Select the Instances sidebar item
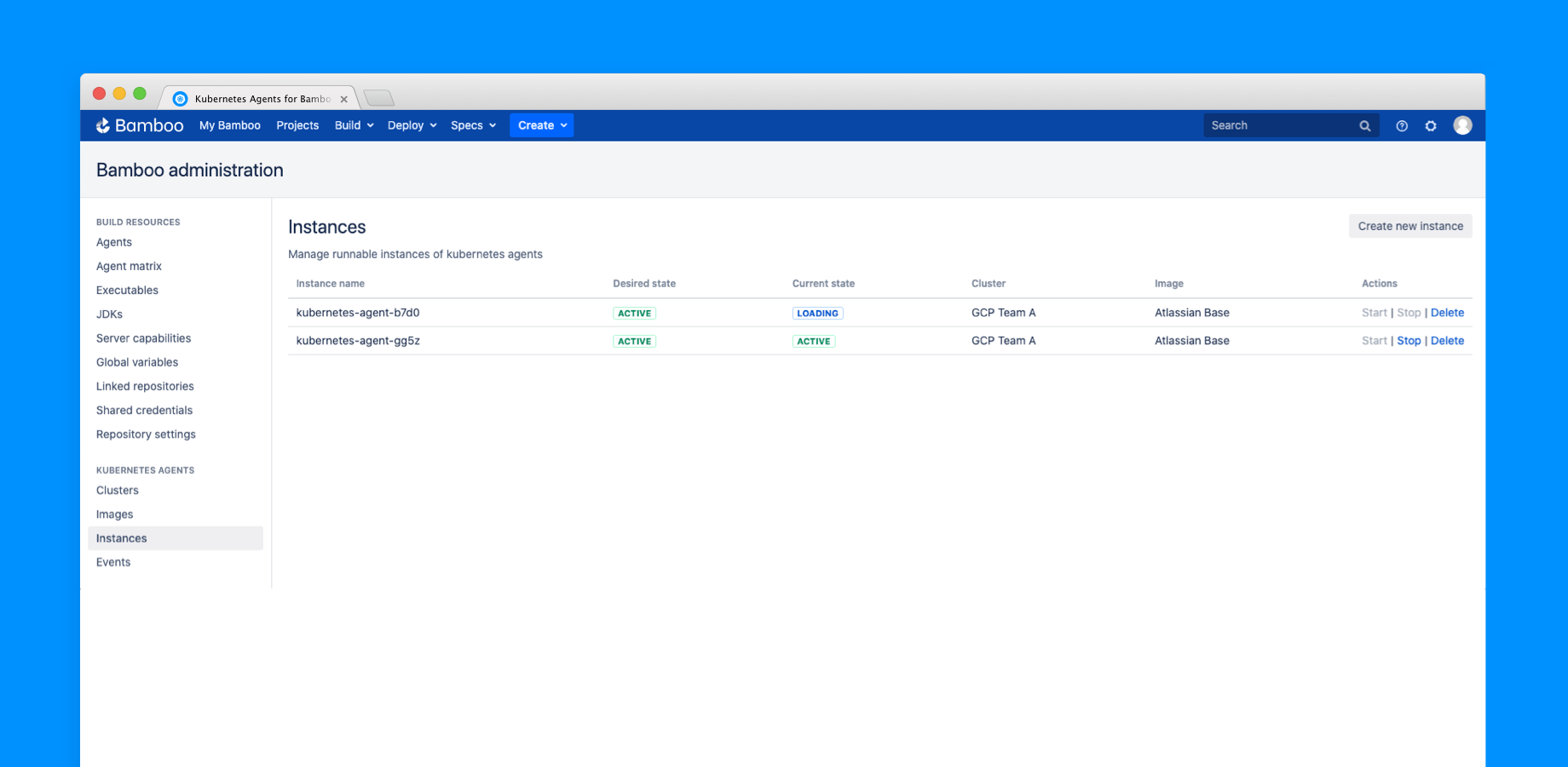Viewport: 1568px width, 767px height. (x=176, y=538)
